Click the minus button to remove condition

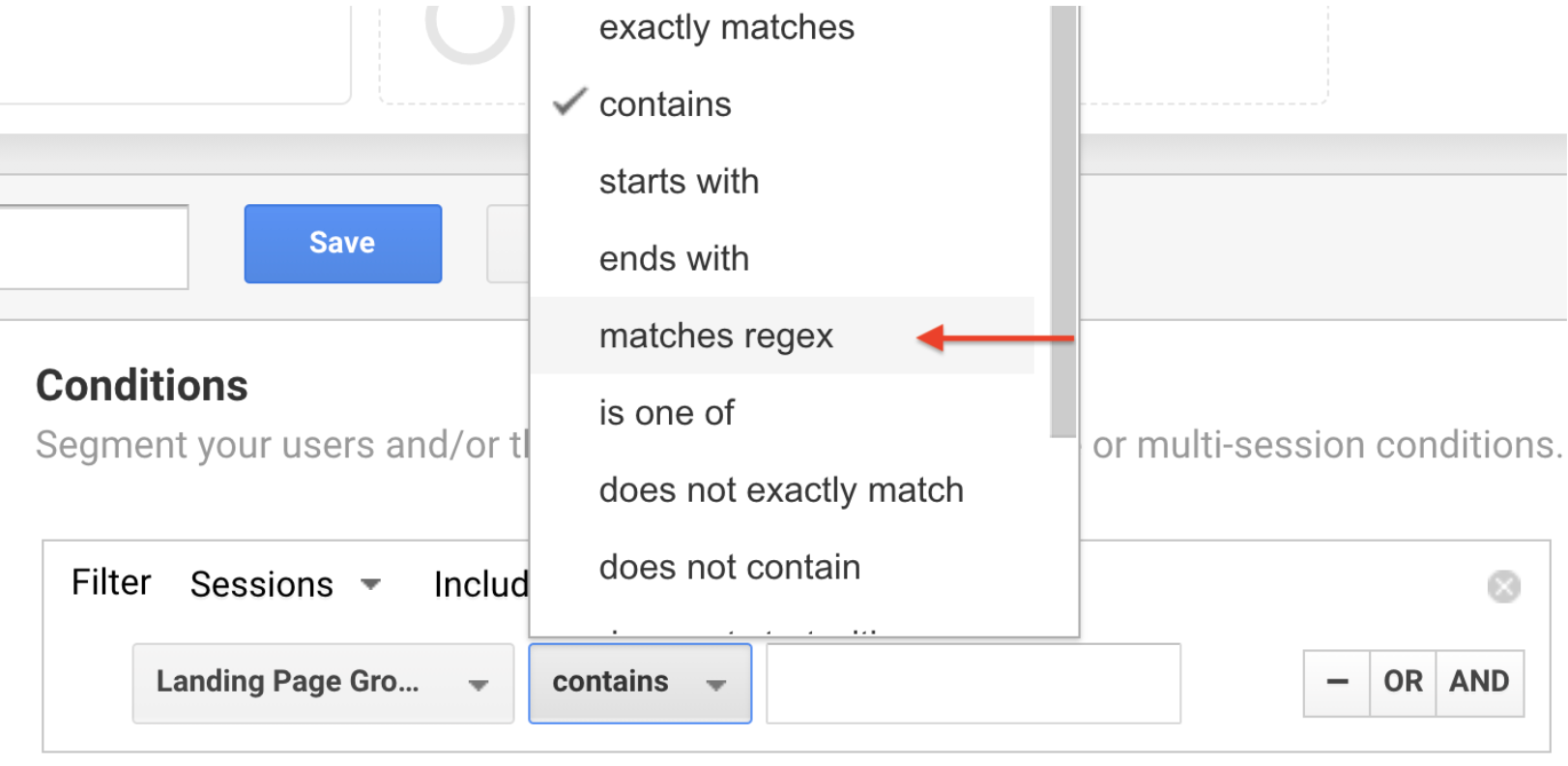[x=1337, y=683]
